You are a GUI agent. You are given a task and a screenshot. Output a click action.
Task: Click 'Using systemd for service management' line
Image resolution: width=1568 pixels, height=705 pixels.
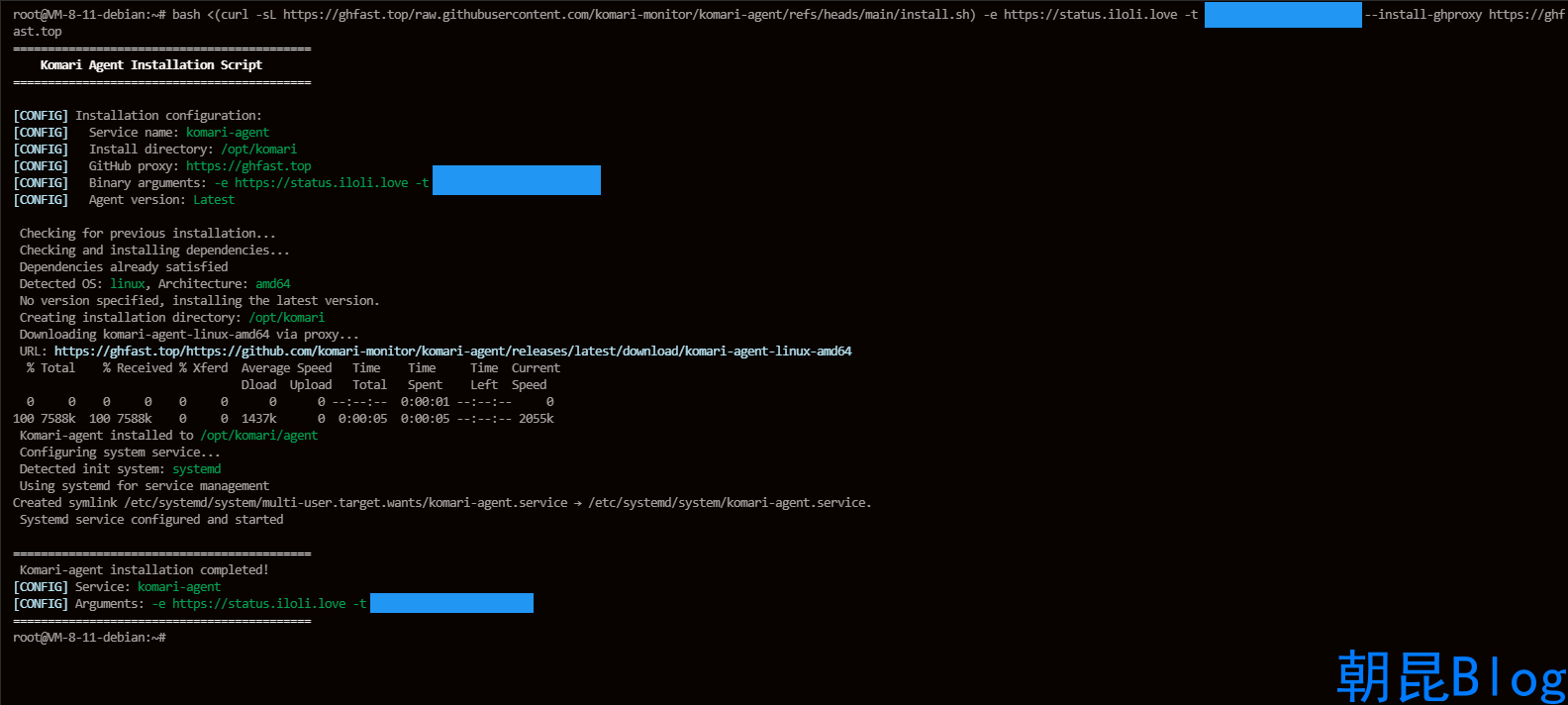coord(145,486)
